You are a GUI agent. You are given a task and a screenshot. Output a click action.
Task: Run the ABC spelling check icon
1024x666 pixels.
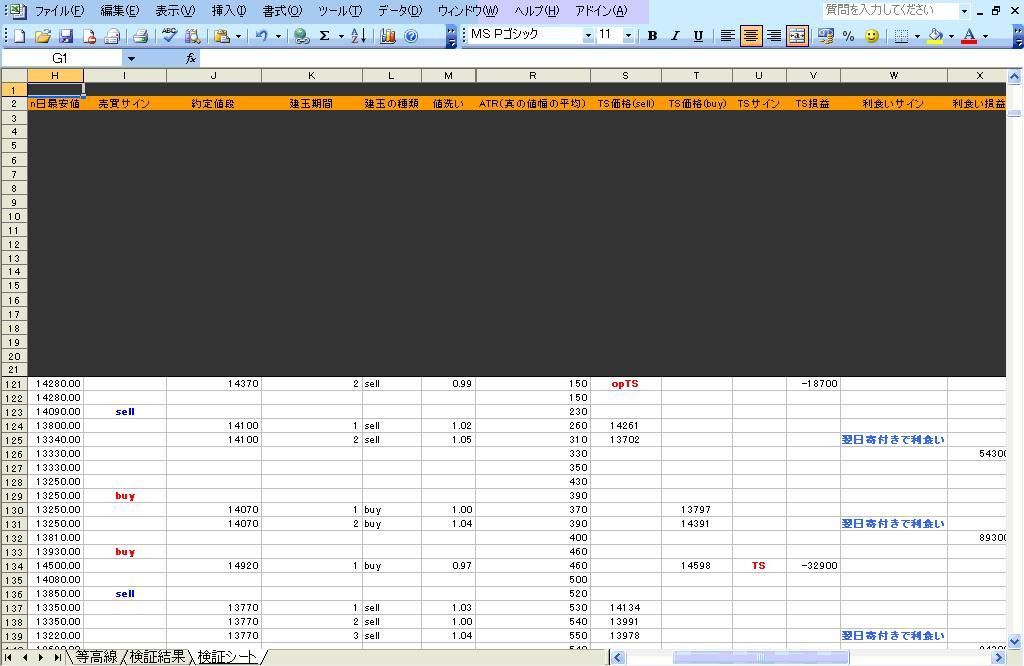[x=169, y=36]
